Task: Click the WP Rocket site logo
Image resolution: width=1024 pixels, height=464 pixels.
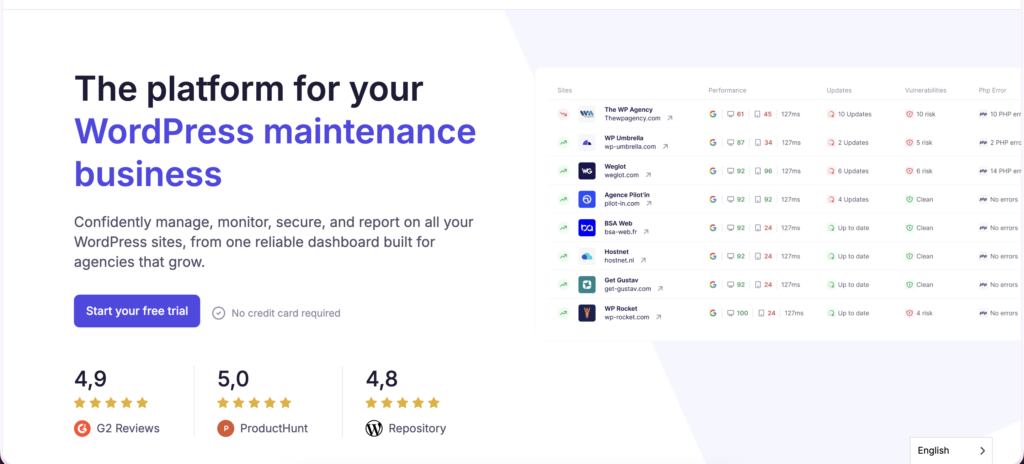Action: pyautogui.click(x=587, y=313)
